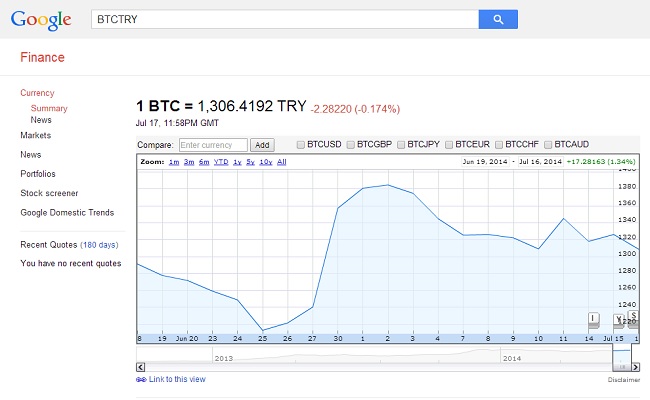Show All history in chart zoom
Screen dimensions: 650x400
click(x=281, y=162)
